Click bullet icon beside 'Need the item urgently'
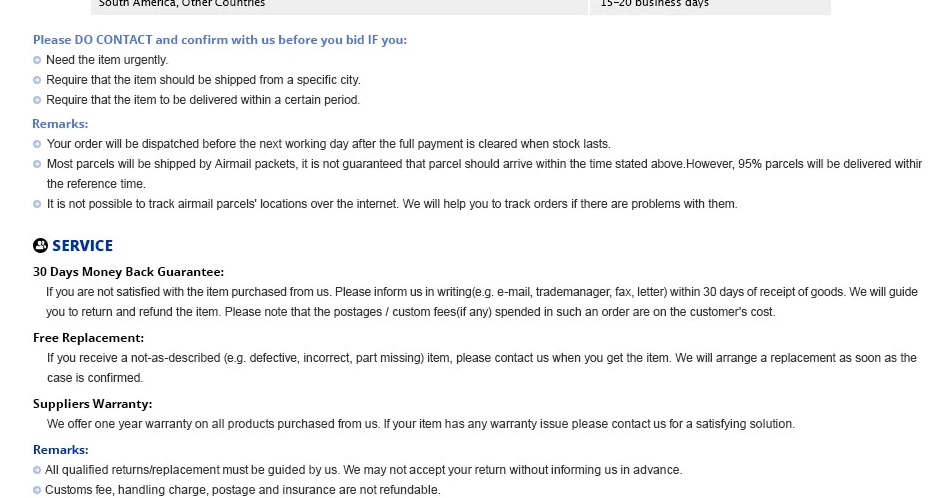Image resolution: width=950 pixels, height=498 pixels. pyautogui.click(x=37, y=60)
